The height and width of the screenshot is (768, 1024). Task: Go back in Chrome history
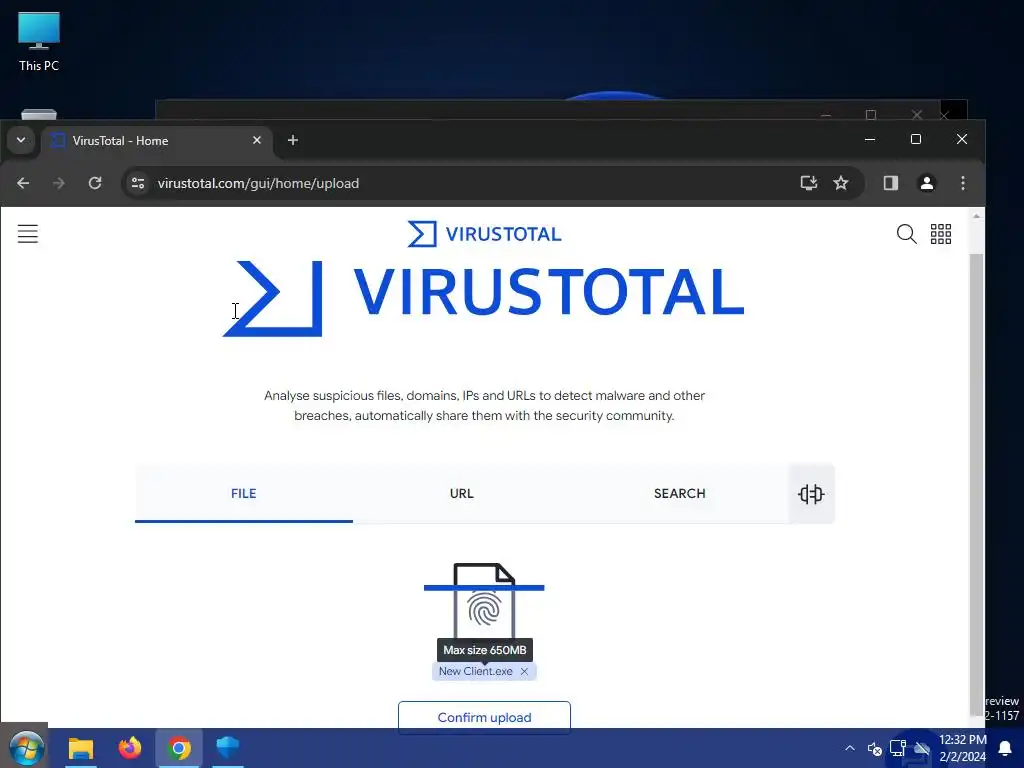tap(23, 184)
